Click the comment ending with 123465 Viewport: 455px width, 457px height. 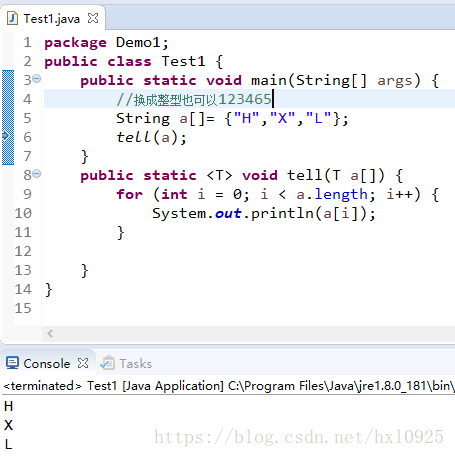194,99
